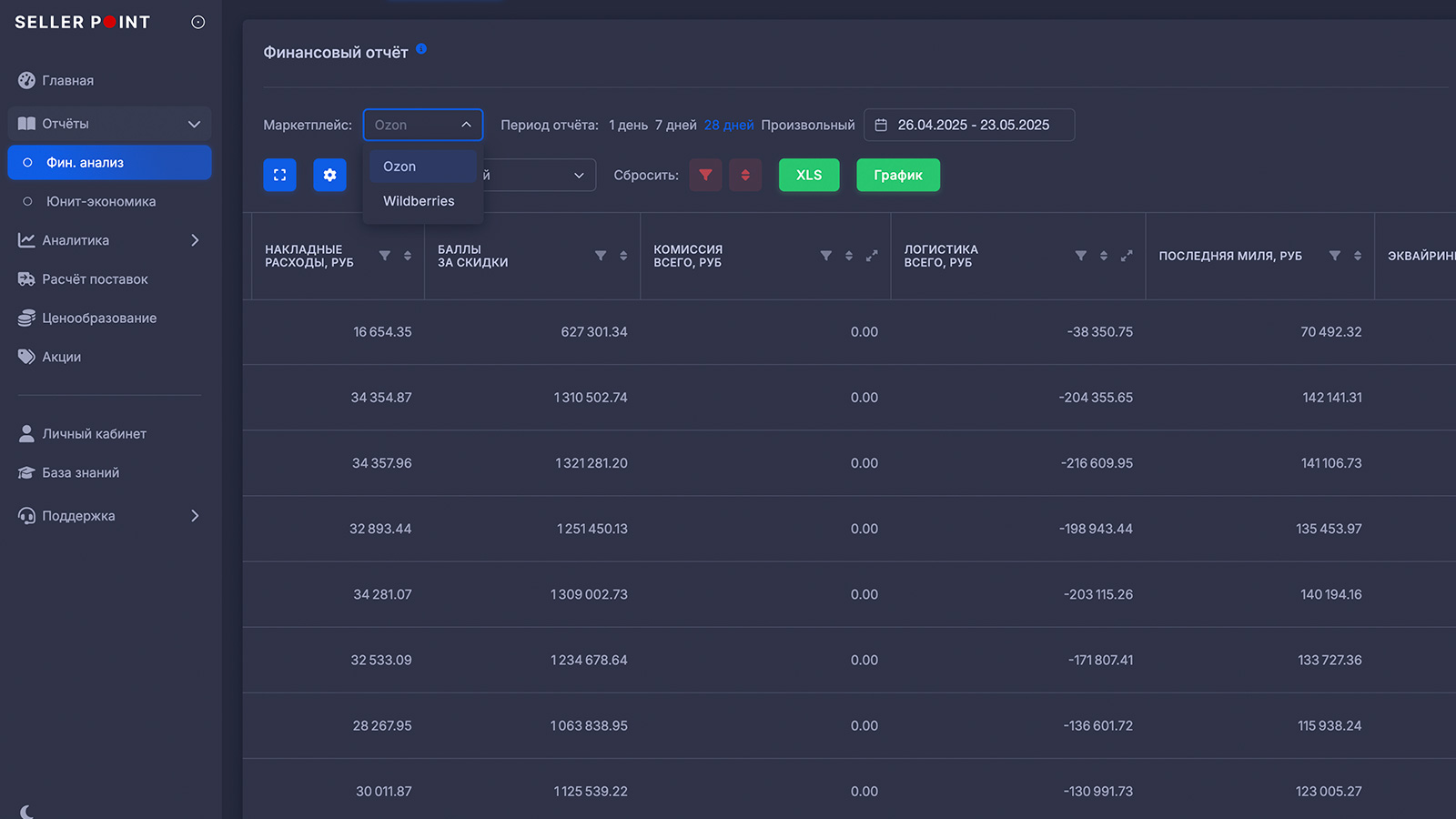Screen dimensions: 1456x819
Task: Set report period to 1 день
Action: (x=628, y=125)
